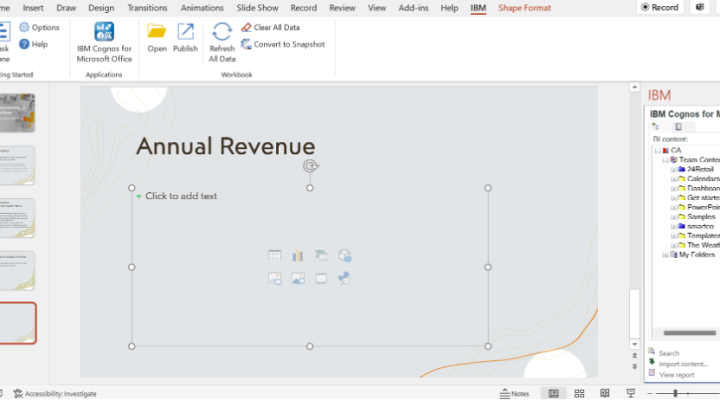Click View report link
Image resolution: width=720 pixels, height=400 pixels.
tap(676, 375)
